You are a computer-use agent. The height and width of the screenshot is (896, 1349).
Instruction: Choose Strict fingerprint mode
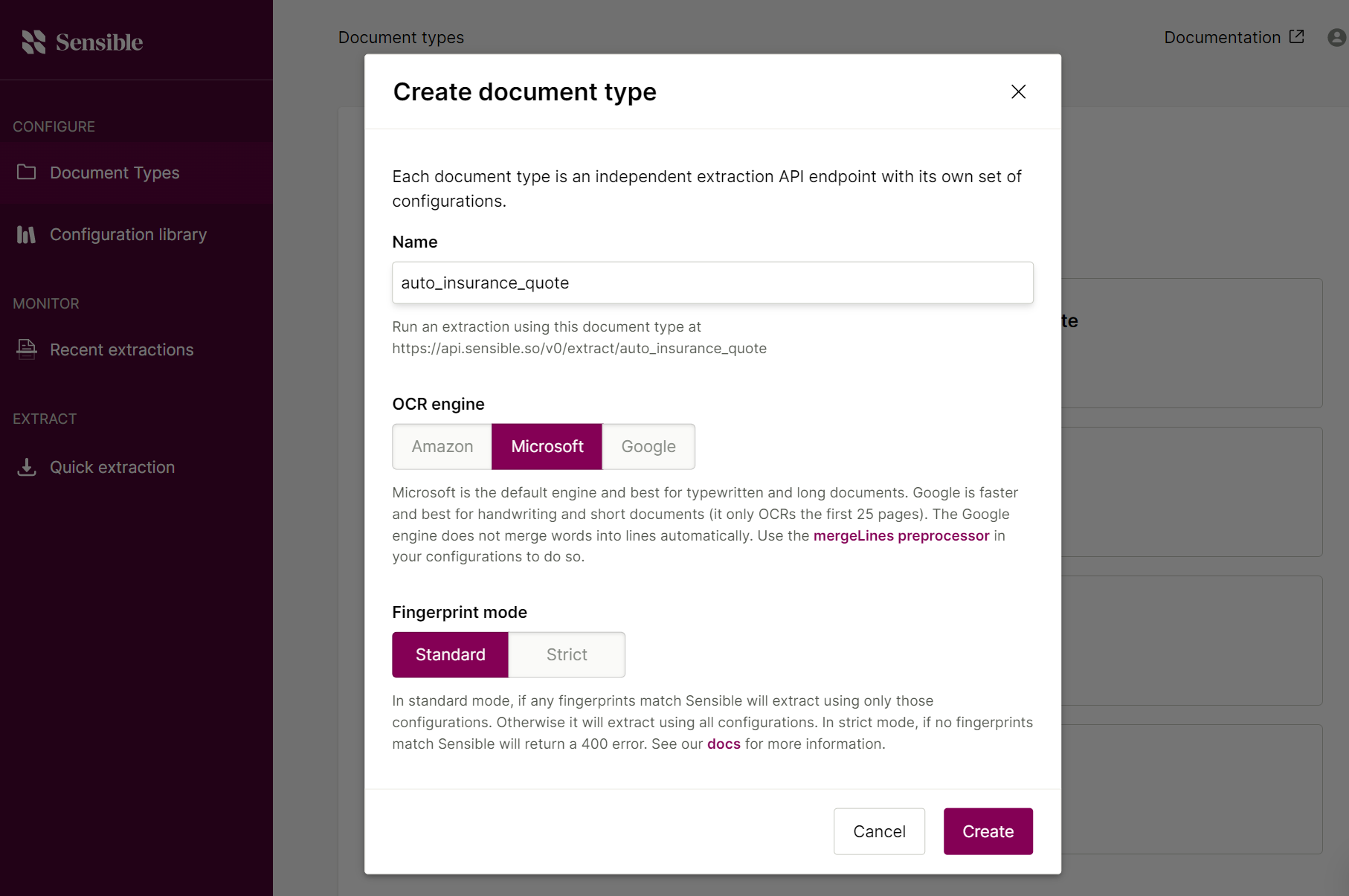pos(567,654)
